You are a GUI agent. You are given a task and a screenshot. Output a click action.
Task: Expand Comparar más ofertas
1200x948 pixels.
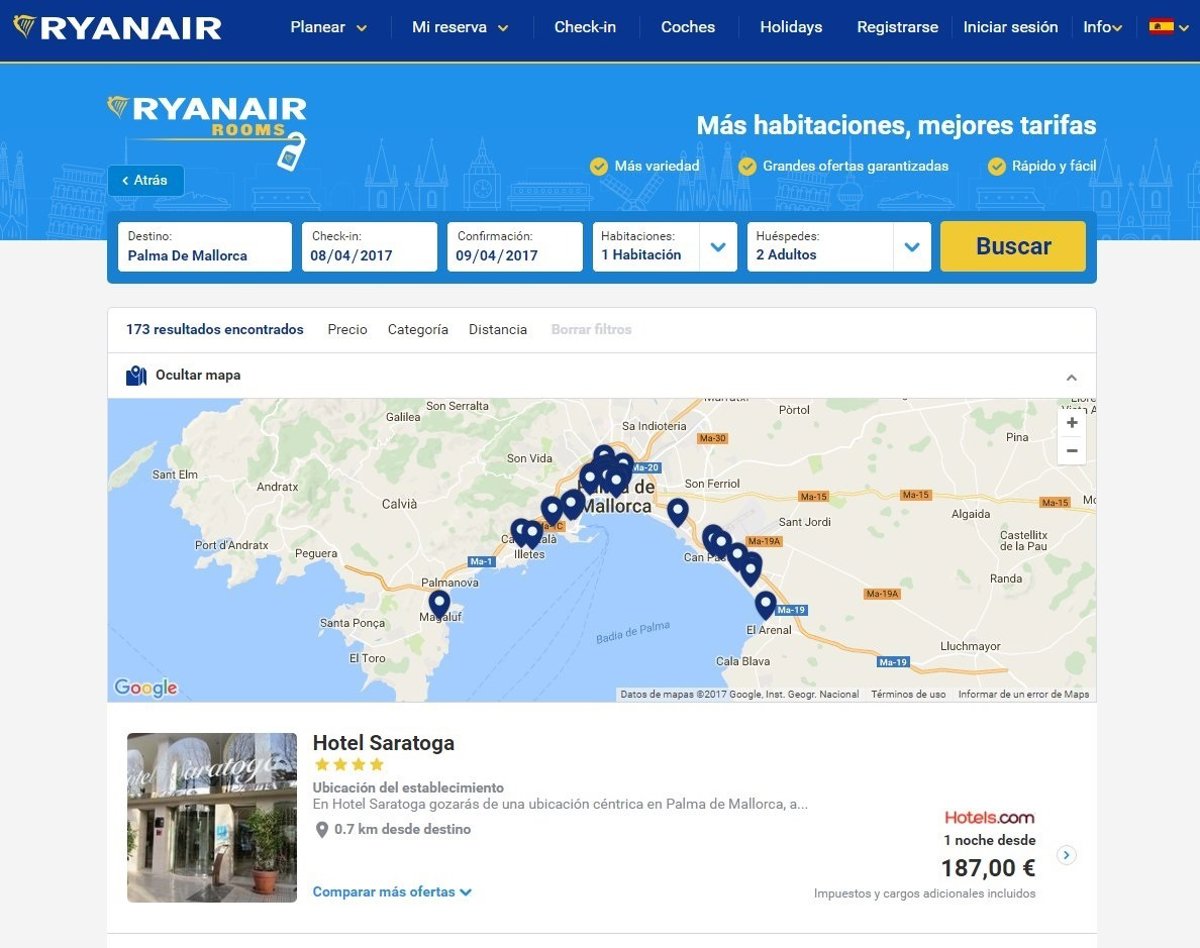(x=392, y=892)
